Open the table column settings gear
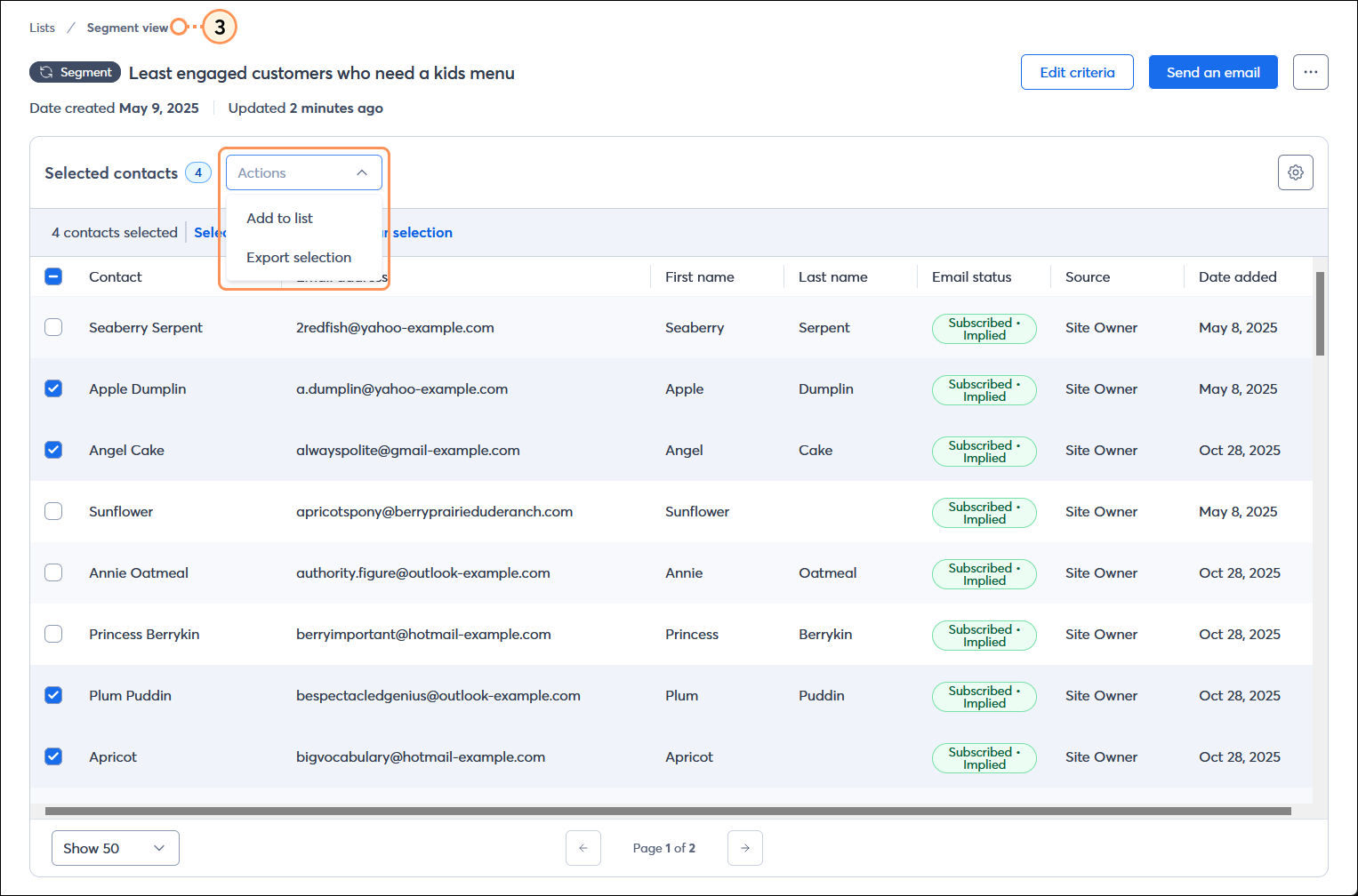Image resolution: width=1358 pixels, height=896 pixels. [1295, 172]
